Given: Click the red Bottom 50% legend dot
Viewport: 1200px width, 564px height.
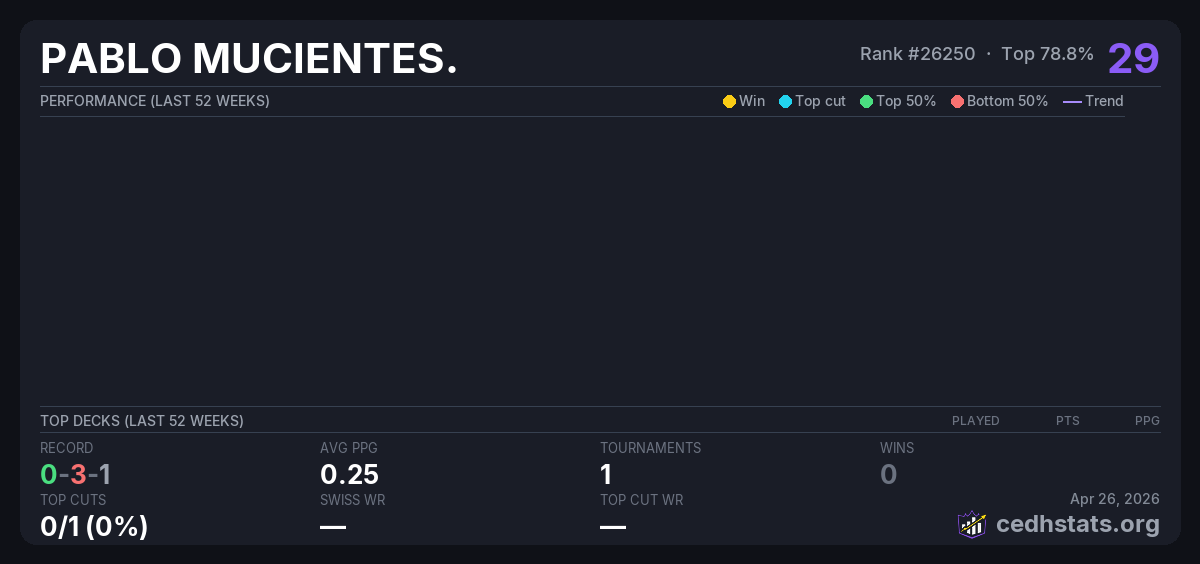Looking at the screenshot, I should (x=957, y=101).
